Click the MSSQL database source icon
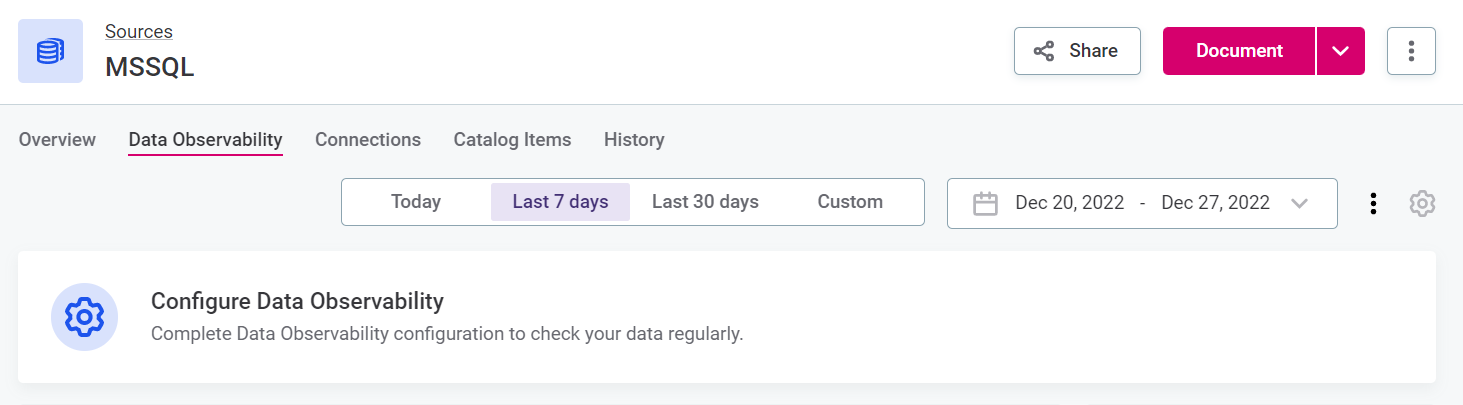The height and width of the screenshot is (405, 1463). [x=50, y=51]
